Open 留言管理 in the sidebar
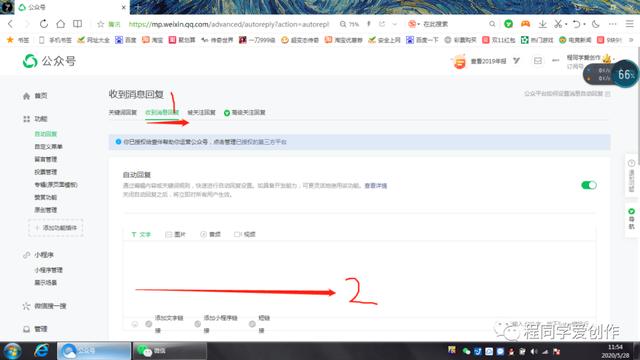The height and width of the screenshot is (360, 640). [46, 159]
